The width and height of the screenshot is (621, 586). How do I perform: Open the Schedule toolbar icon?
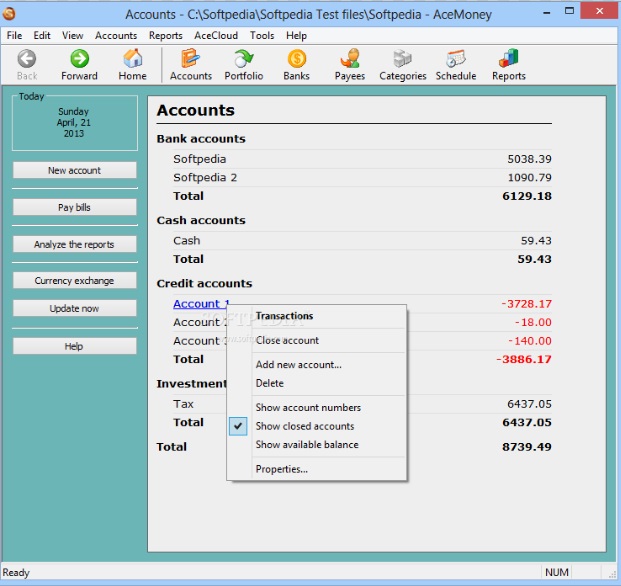click(x=455, y=59)
